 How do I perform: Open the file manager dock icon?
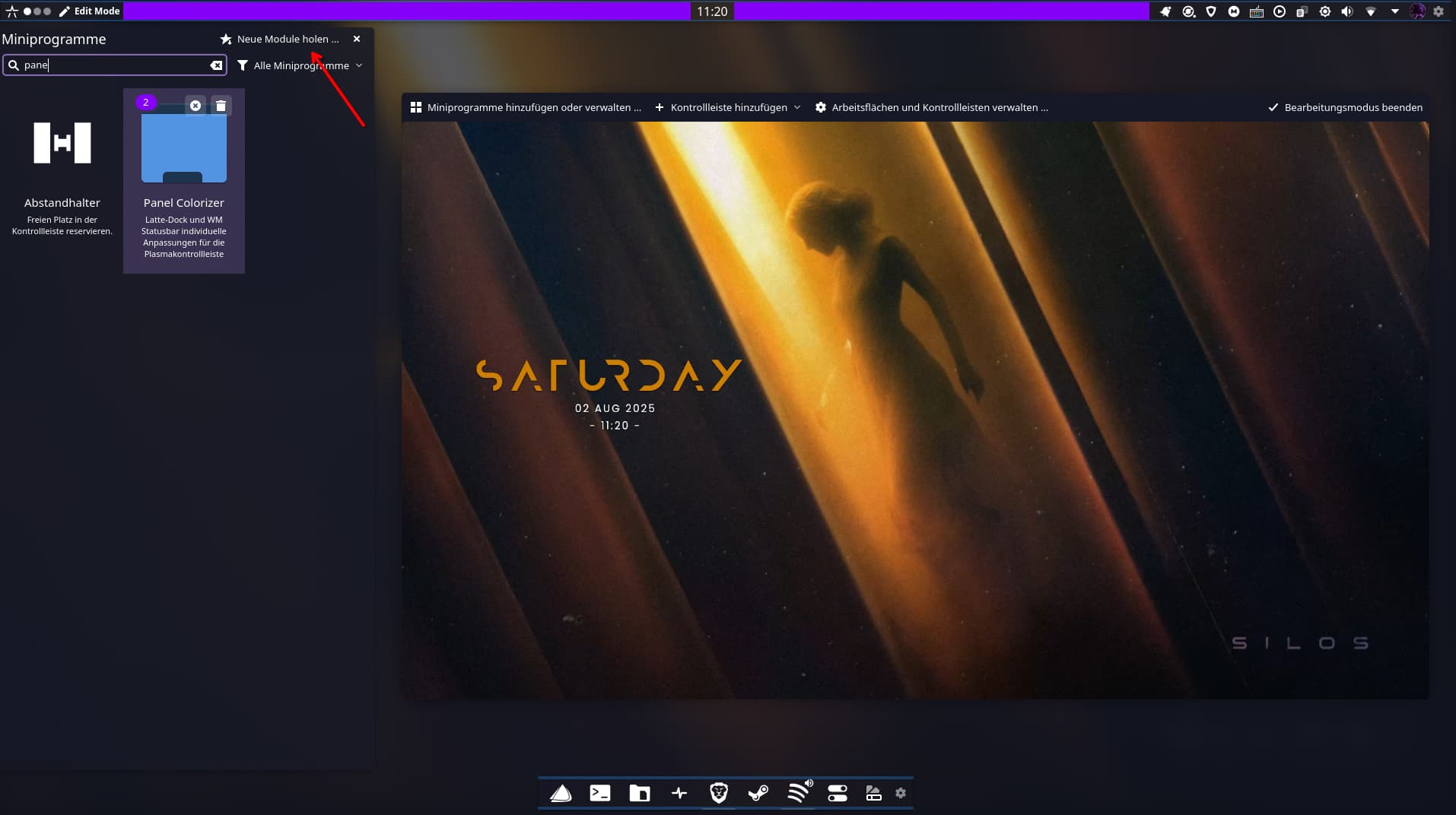639,794
